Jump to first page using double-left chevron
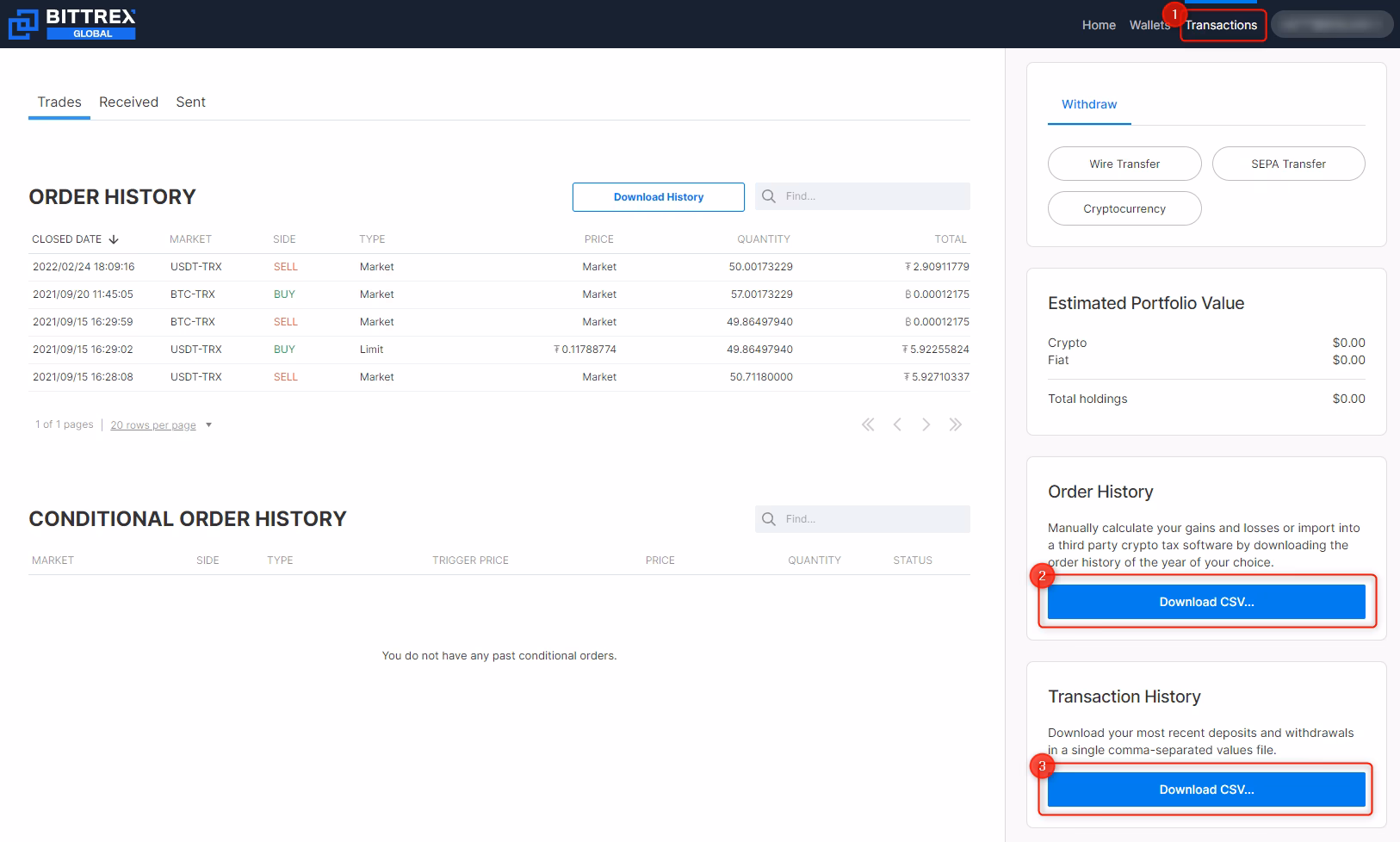Viewport: 1400px width, 842px height. (868, 424)
